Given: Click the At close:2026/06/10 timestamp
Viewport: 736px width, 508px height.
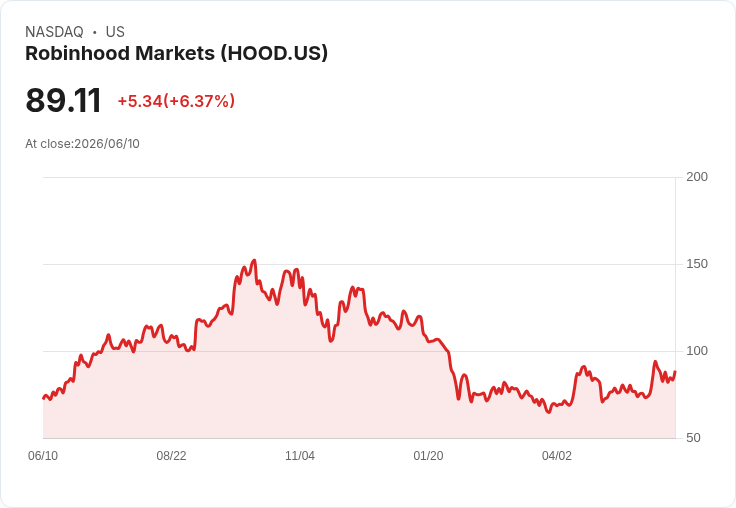Looking at the screenshot, I should [83, 144].
